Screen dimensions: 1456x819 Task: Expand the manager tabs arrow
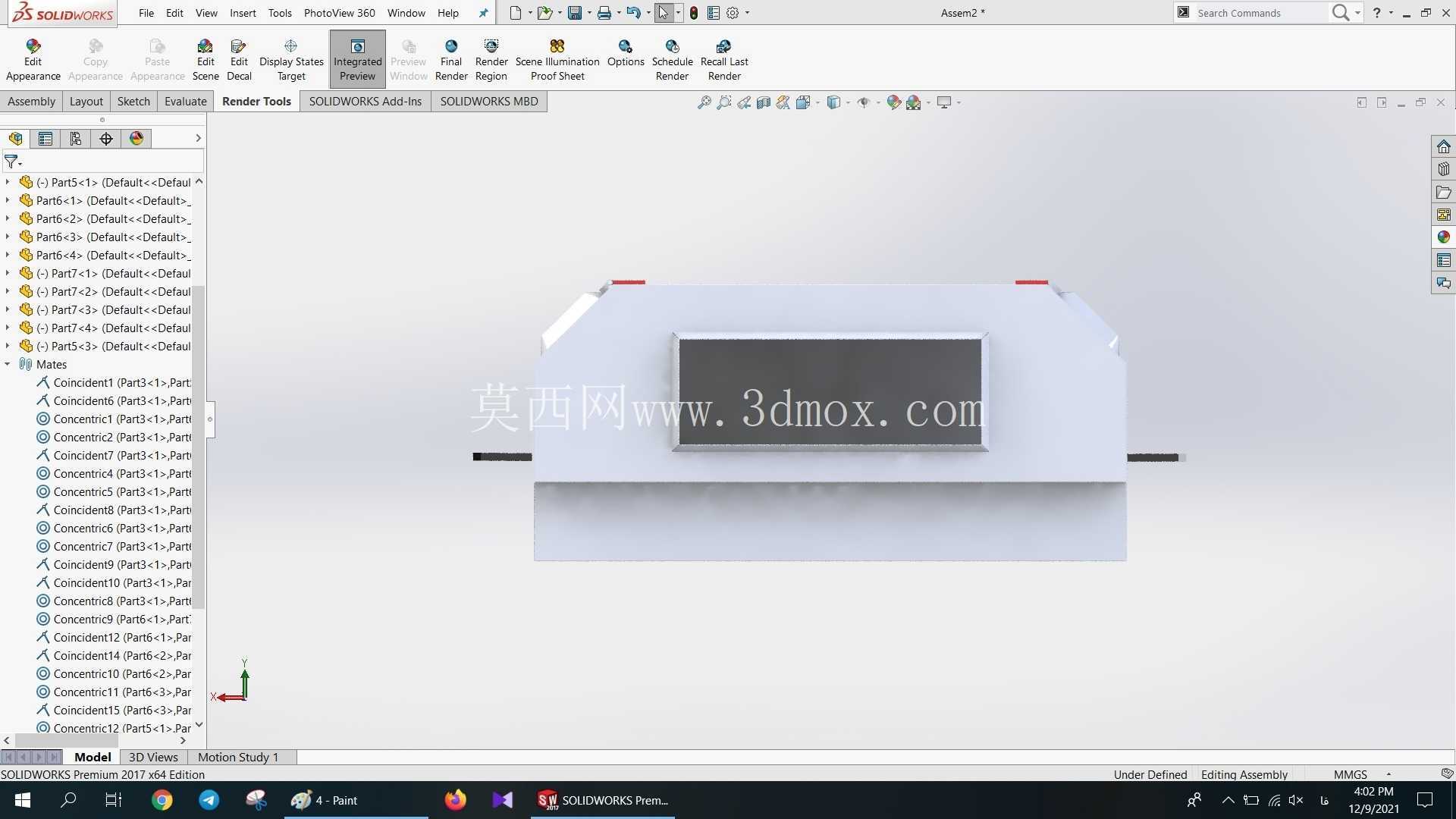pyautogui.click(x=198, y=138)
